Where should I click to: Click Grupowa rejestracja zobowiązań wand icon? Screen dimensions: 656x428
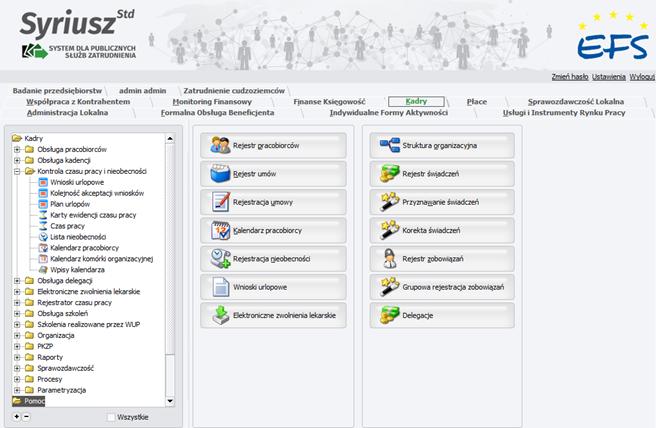(x=390, y=287)
